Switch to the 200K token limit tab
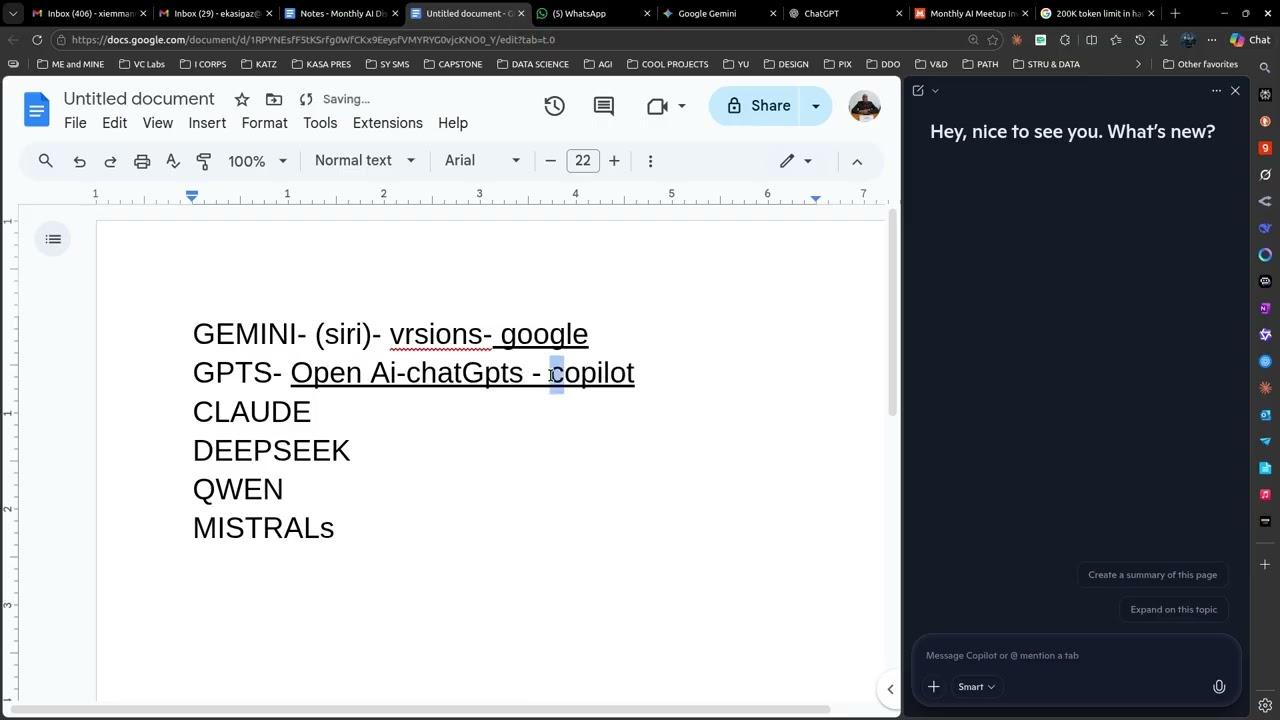 tap(1096, 14)
